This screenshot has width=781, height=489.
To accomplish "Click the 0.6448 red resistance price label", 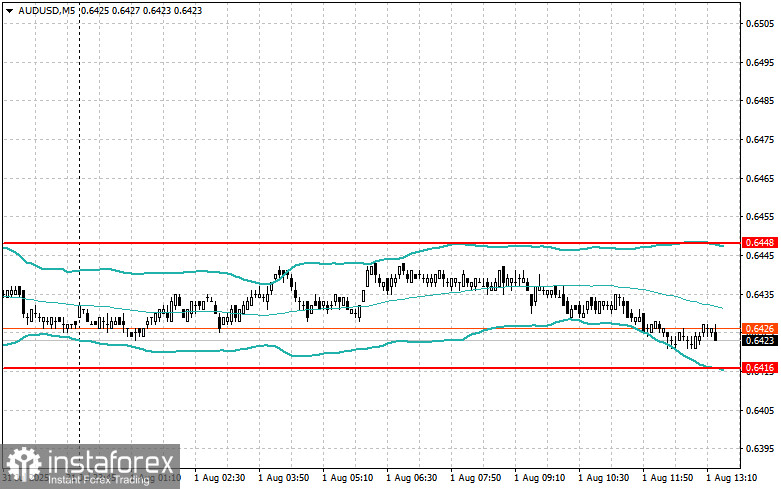I will [x=760, y=243].
